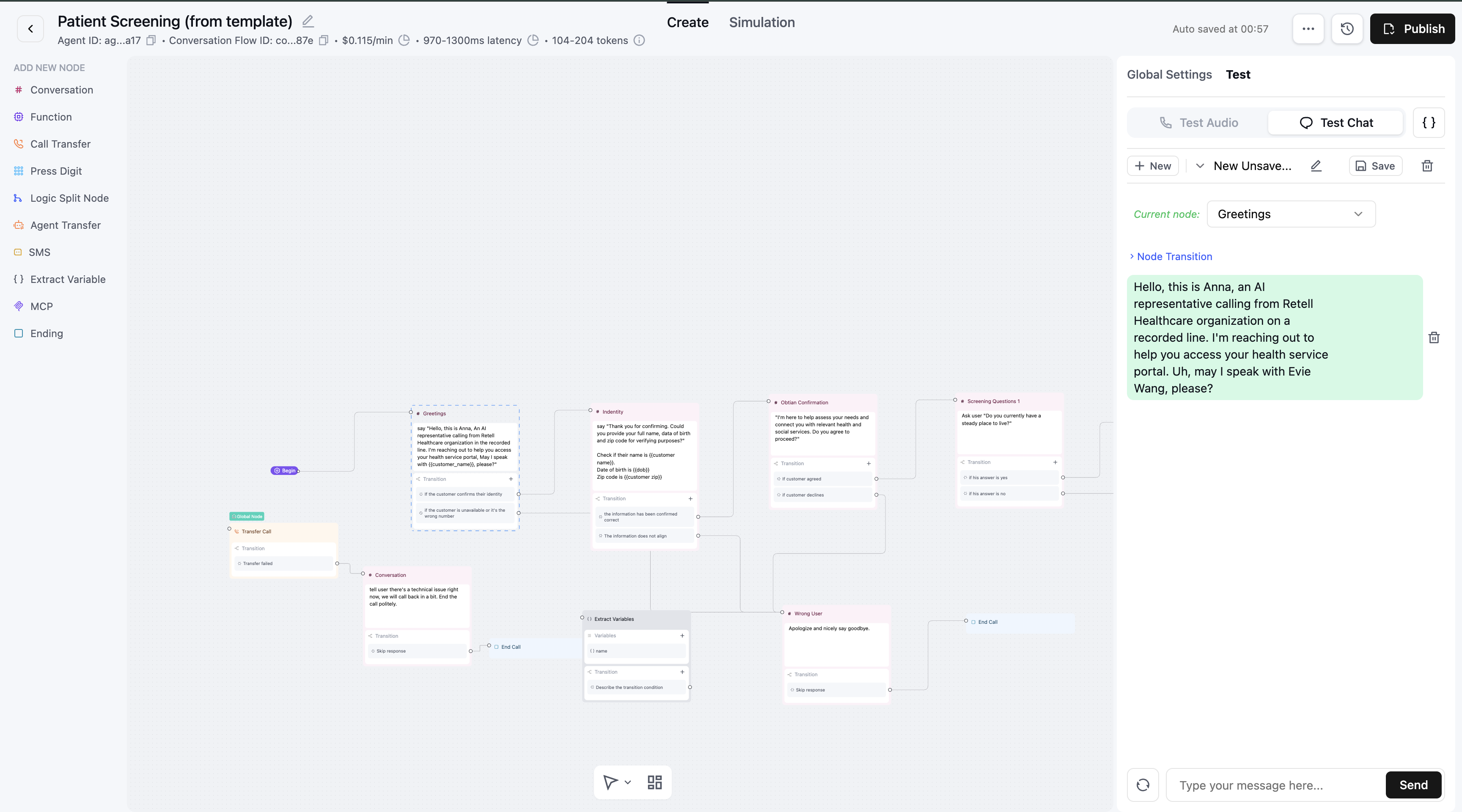Add an Agent Transfer node

[x=57, y=225]
